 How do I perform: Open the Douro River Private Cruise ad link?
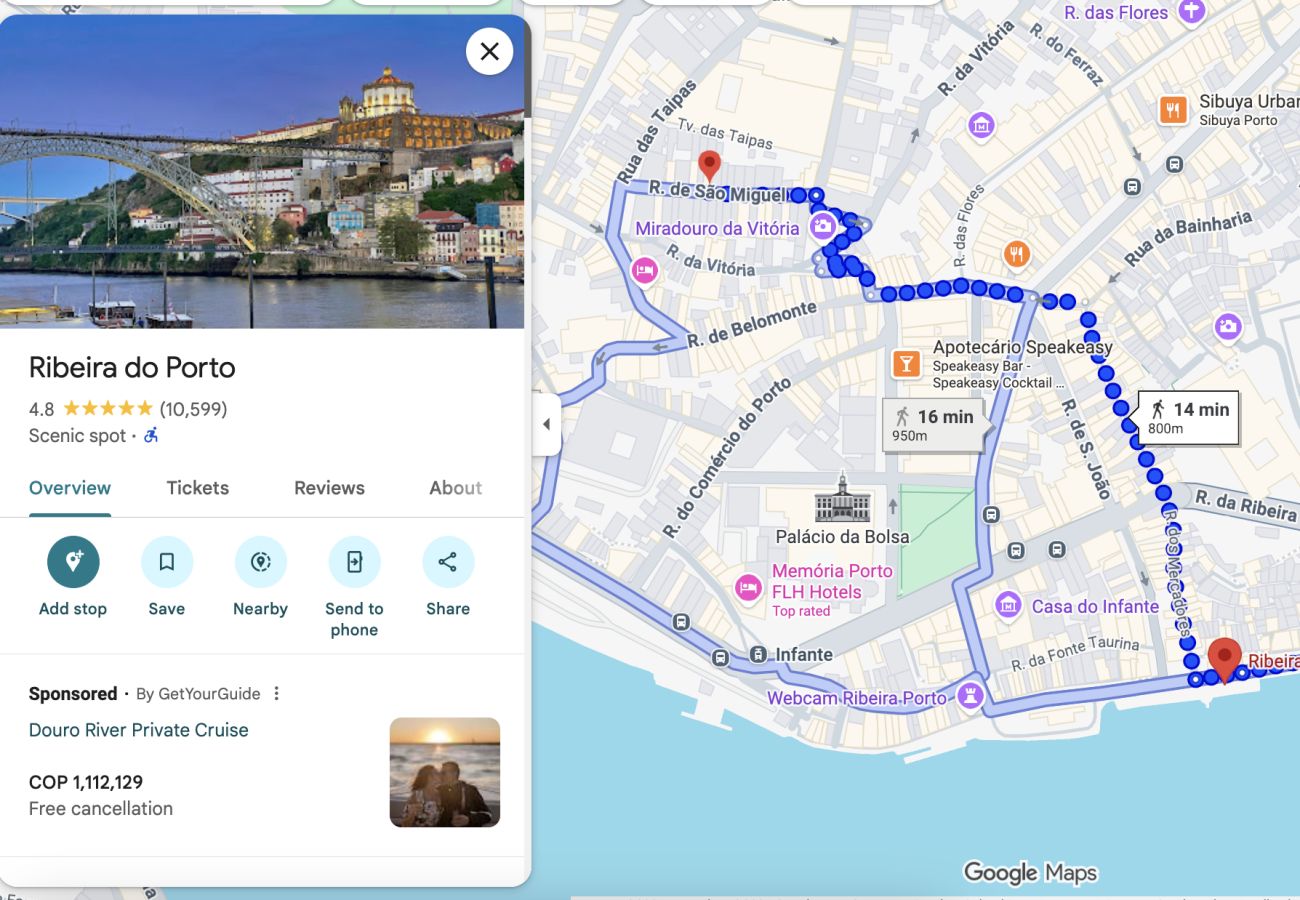pyautogui.click(x=138, y=730)
